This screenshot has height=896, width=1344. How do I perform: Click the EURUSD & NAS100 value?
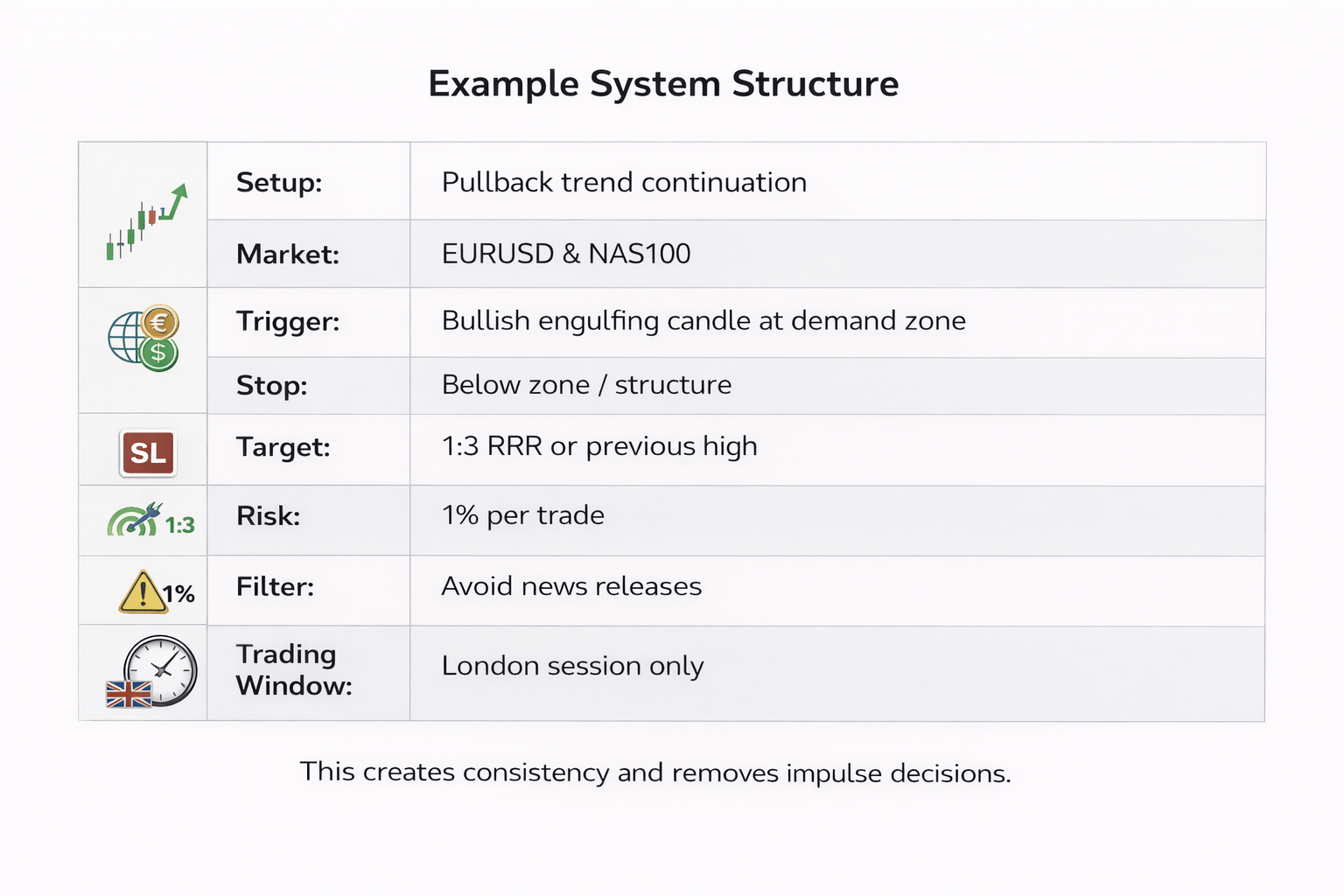[x=566, y=254]
